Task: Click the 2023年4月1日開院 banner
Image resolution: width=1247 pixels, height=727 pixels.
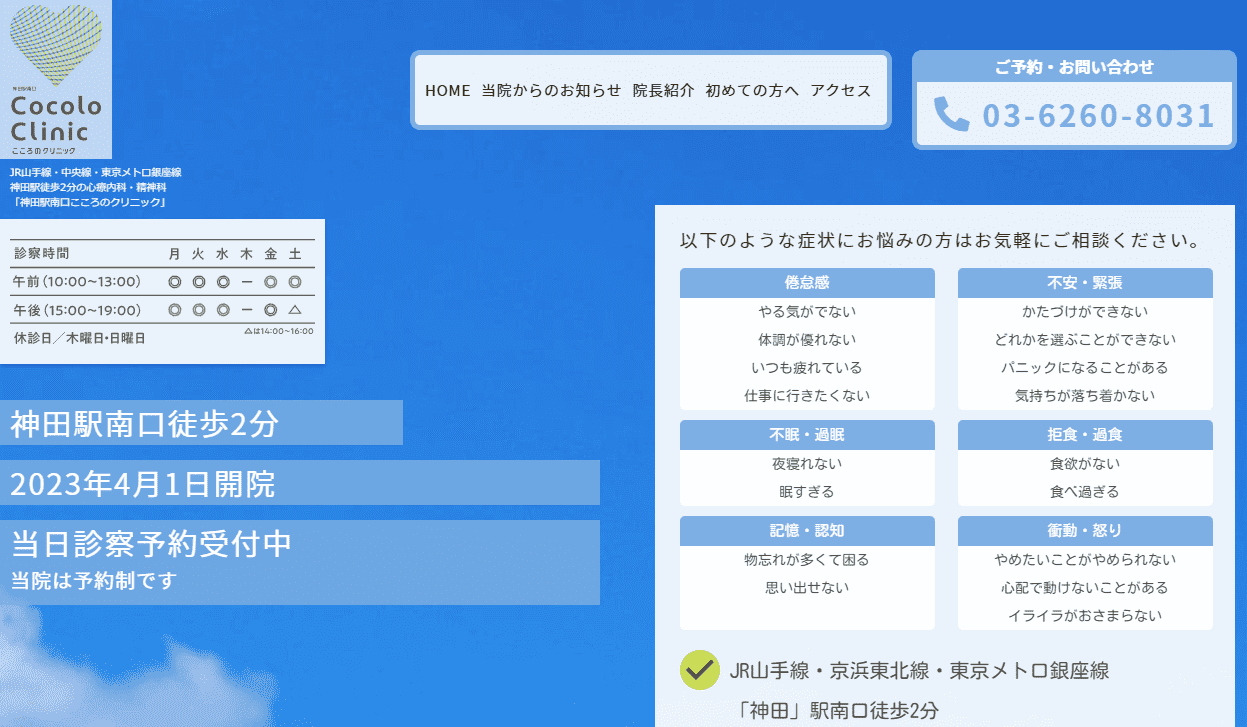Action: [x=143, y=484]
